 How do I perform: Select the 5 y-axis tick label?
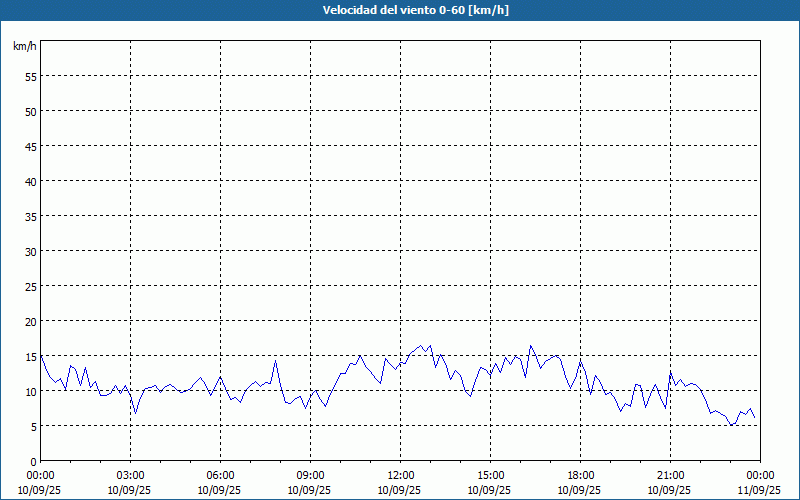tap(33, 426)
